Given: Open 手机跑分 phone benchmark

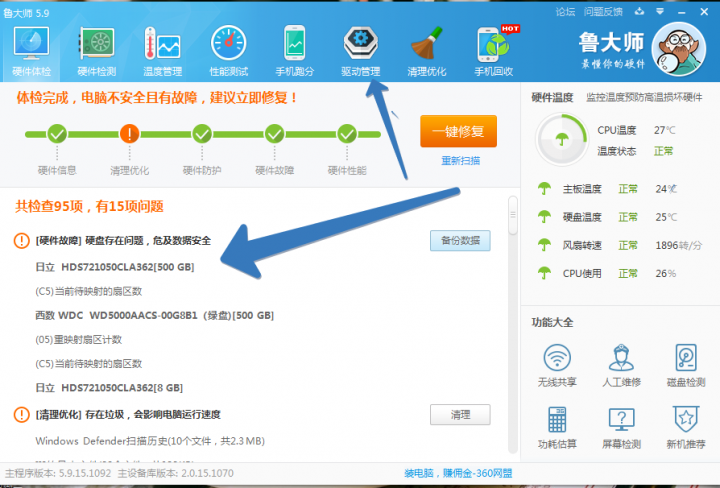Looking at the screenshot, I should (x=294, y=51).
